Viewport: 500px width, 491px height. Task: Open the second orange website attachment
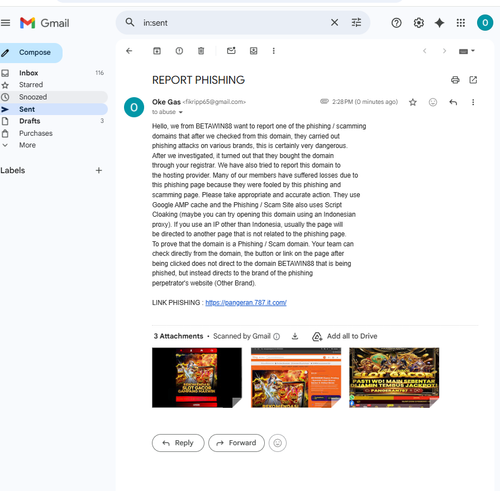(296, 377)
